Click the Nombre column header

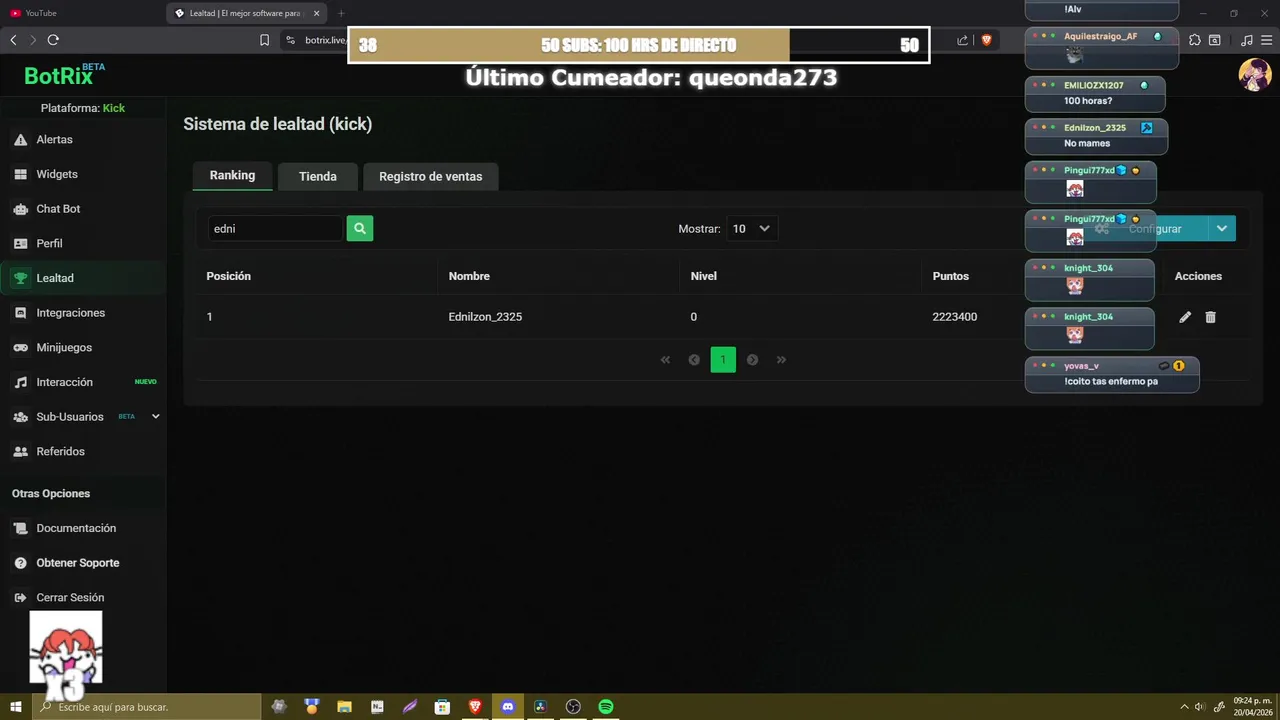coord(469,276)
